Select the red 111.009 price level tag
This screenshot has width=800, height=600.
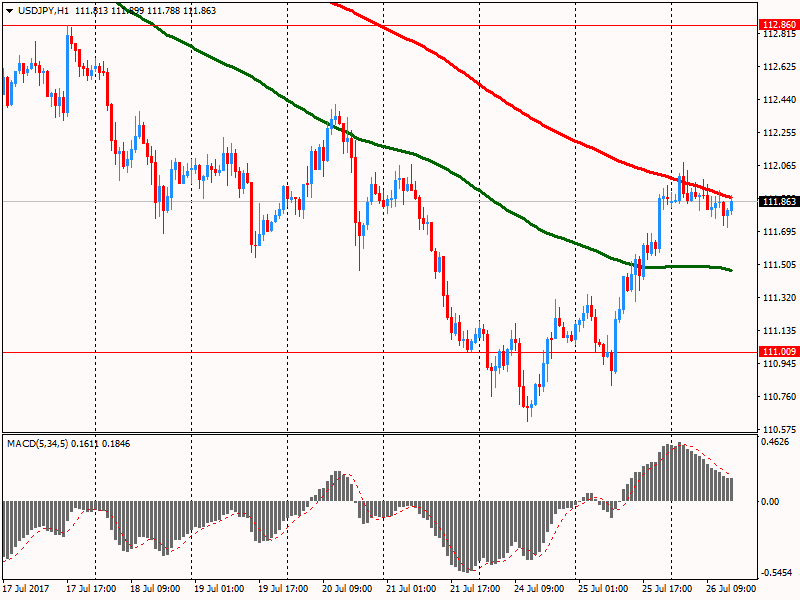779,352
